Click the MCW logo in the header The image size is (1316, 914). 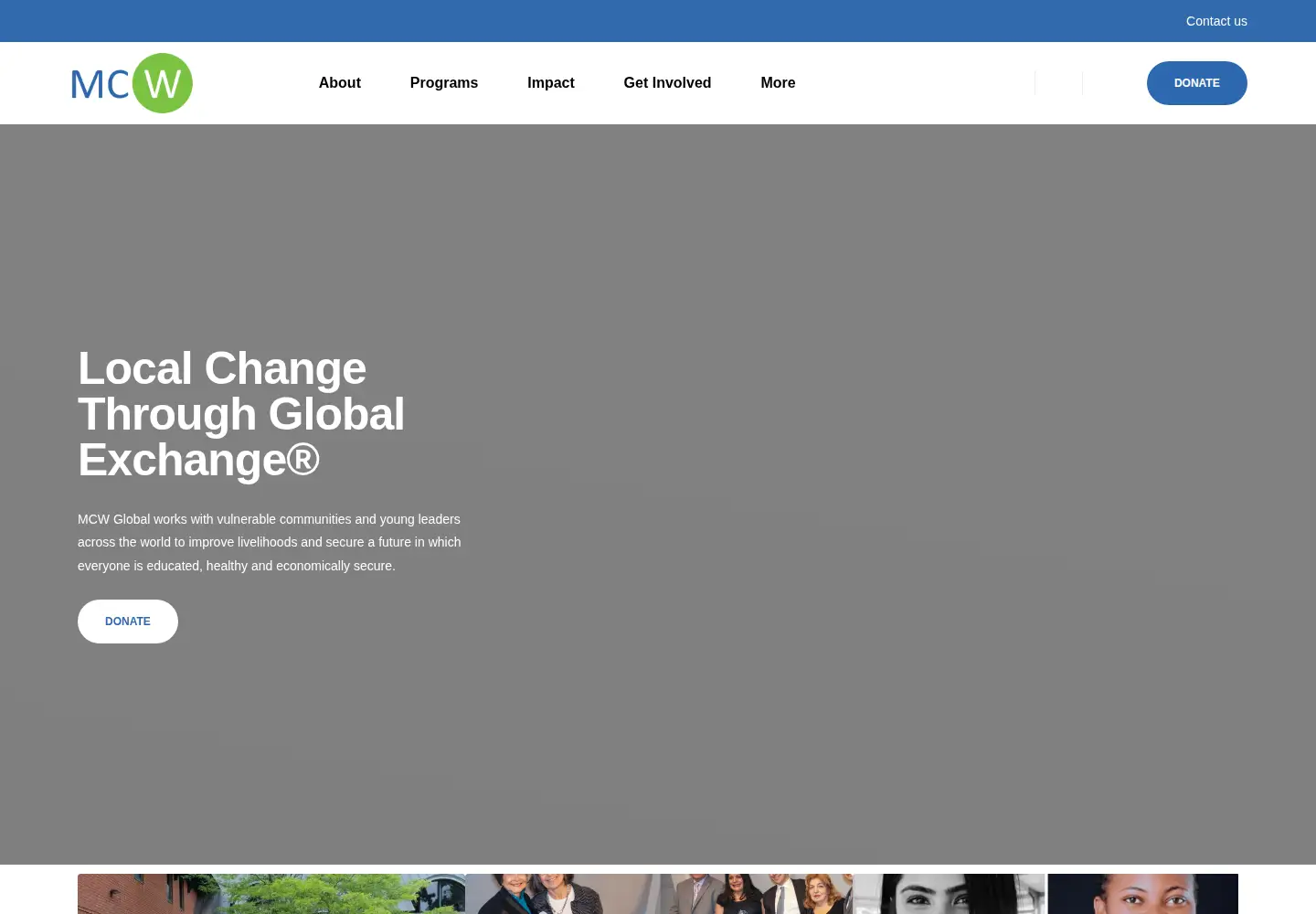132,83
